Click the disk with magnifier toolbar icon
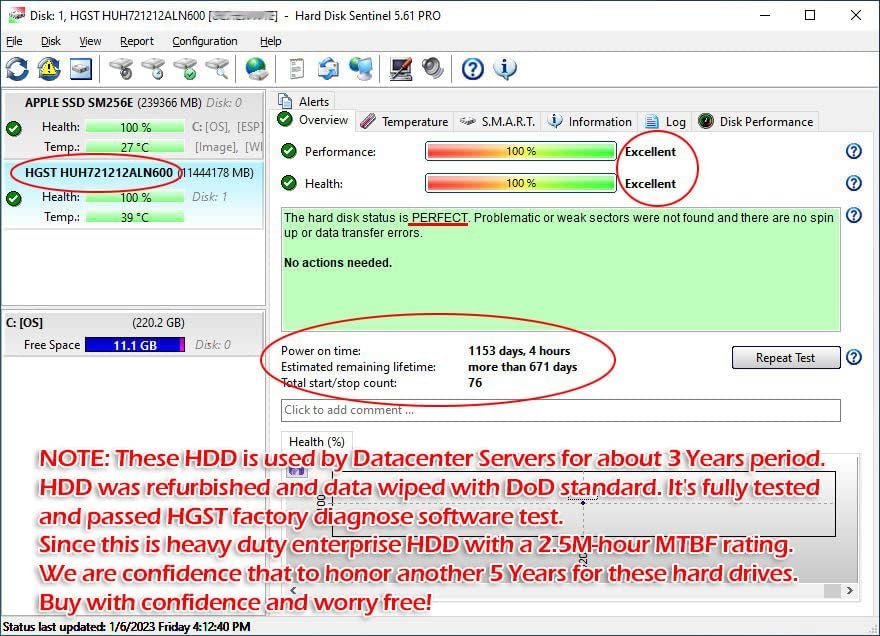 [x=217, y=69]
